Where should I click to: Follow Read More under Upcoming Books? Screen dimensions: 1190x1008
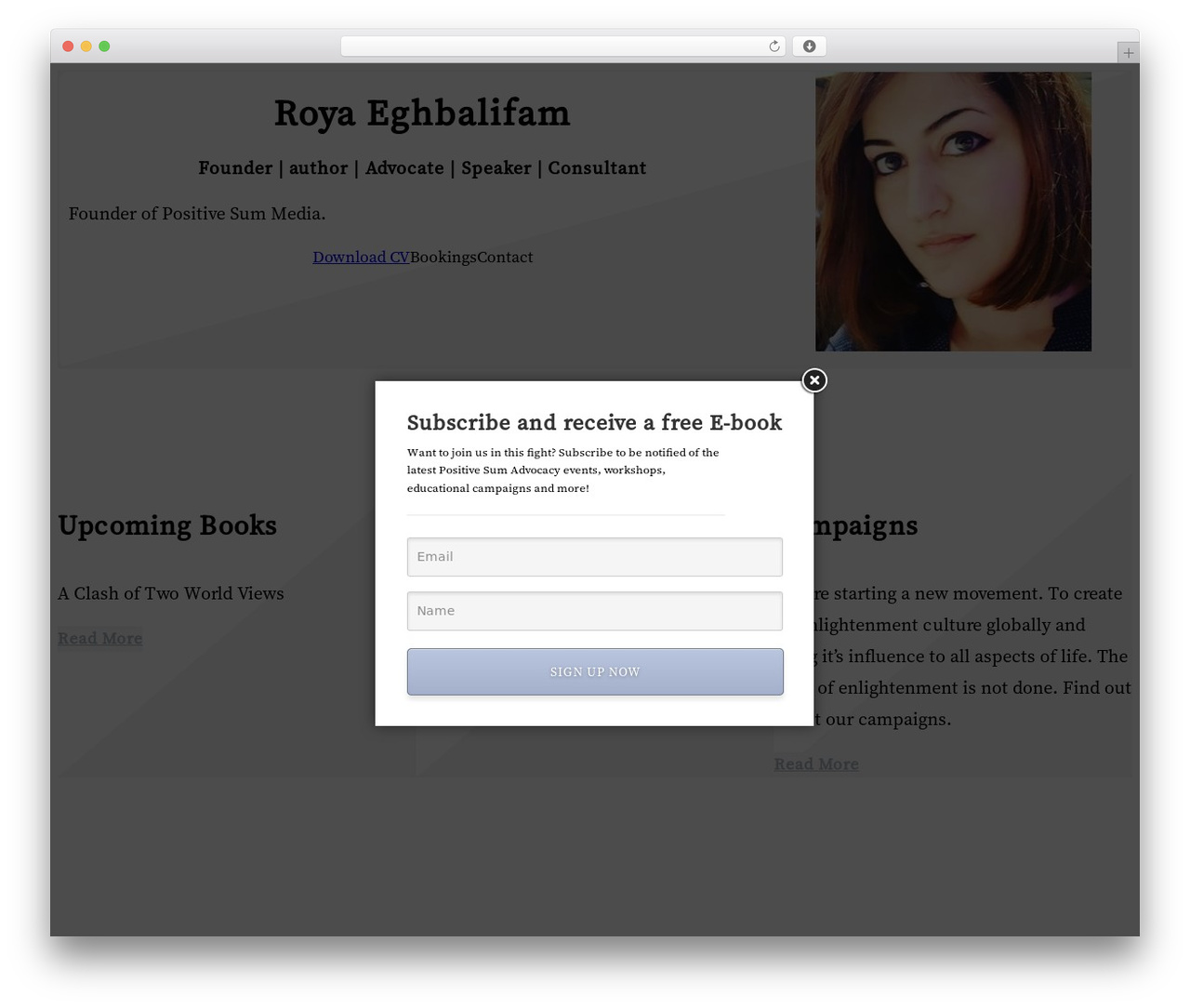coord(99,638)
